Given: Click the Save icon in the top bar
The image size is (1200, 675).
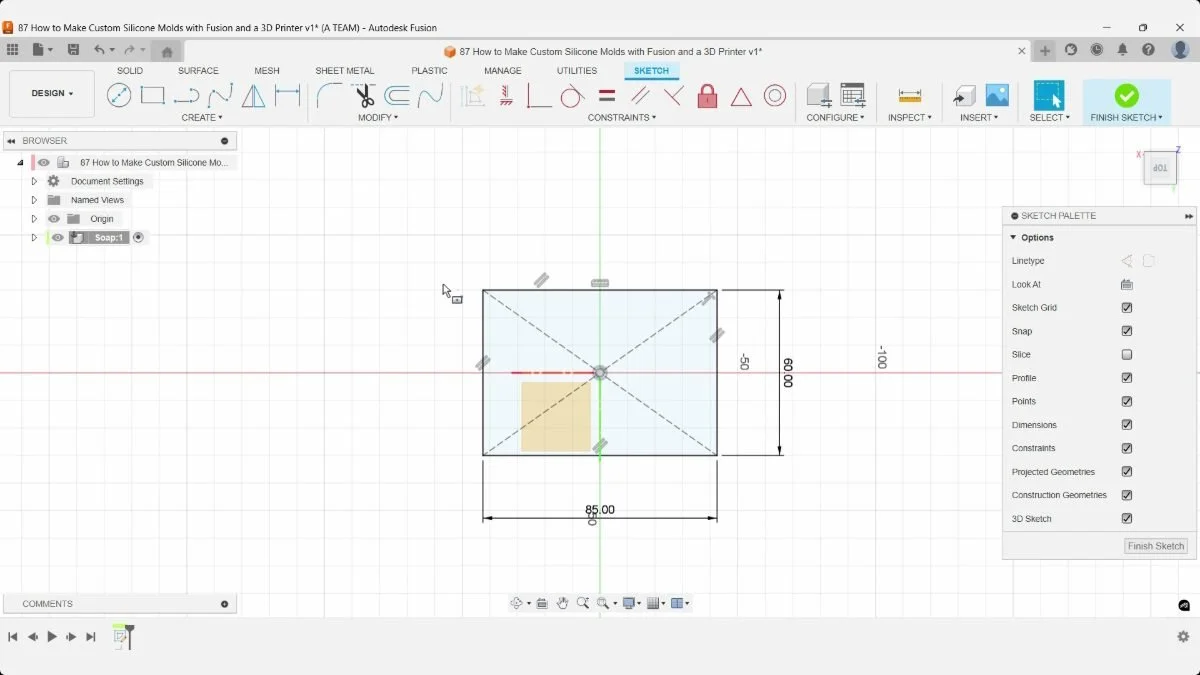Looking at the screenshot, I should coord(73,50).
